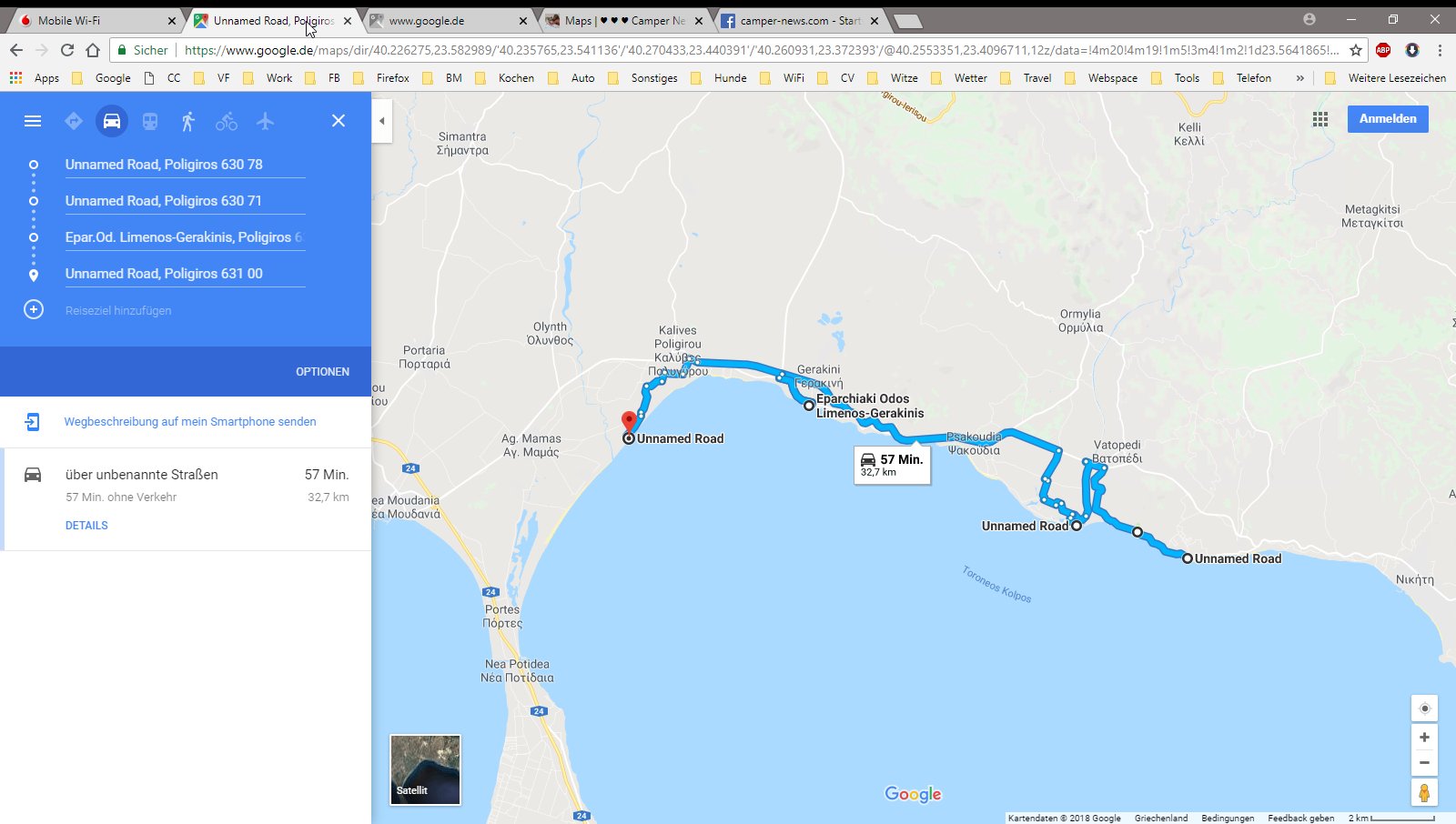Open Hunde bookmark folder

[x=720, y=78]
